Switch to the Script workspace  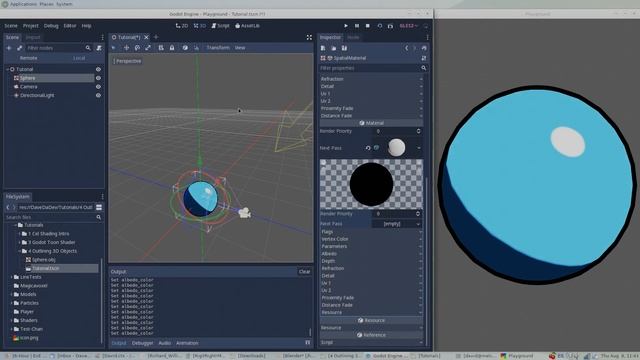click(x=220, y=26)
